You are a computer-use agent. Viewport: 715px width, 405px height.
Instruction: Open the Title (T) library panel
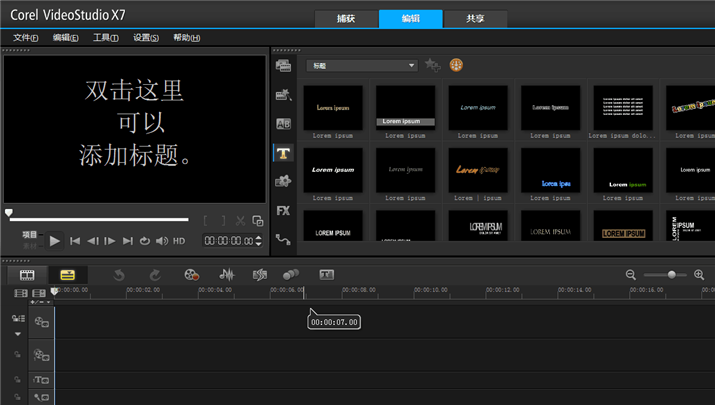283,153
